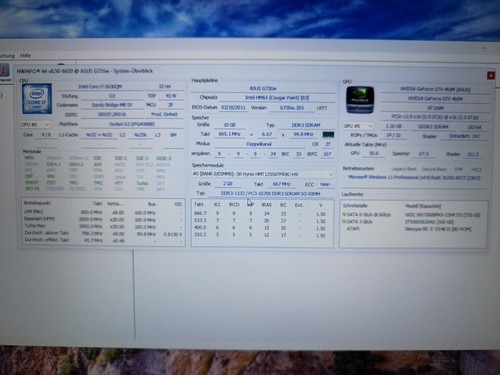The height and width of the screenshot is (375, 500).
Task: Open the GPU #0 selector dropdown
Action: (358, 126)
